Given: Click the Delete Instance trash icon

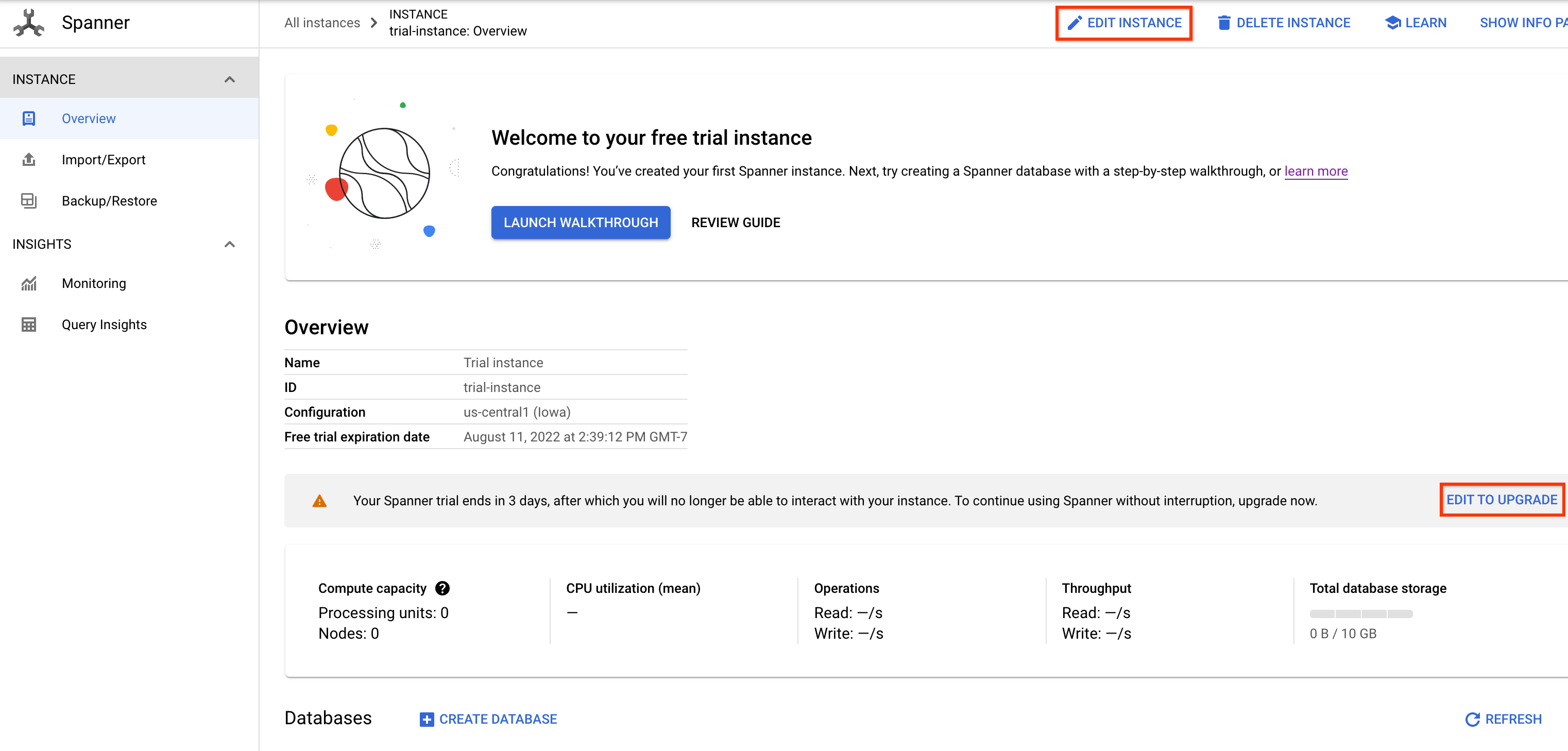Looking at the screenshot, I should [1223, 22].
